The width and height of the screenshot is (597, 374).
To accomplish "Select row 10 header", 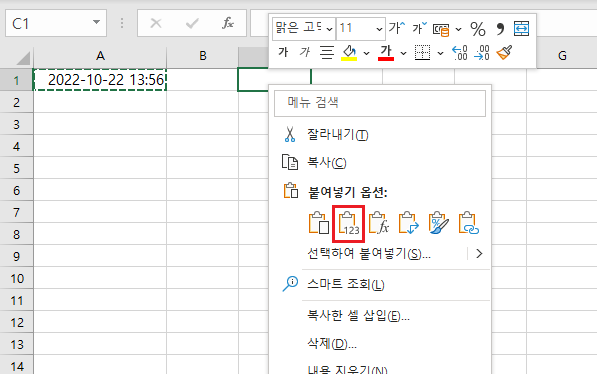I will [x=16, y=278].
